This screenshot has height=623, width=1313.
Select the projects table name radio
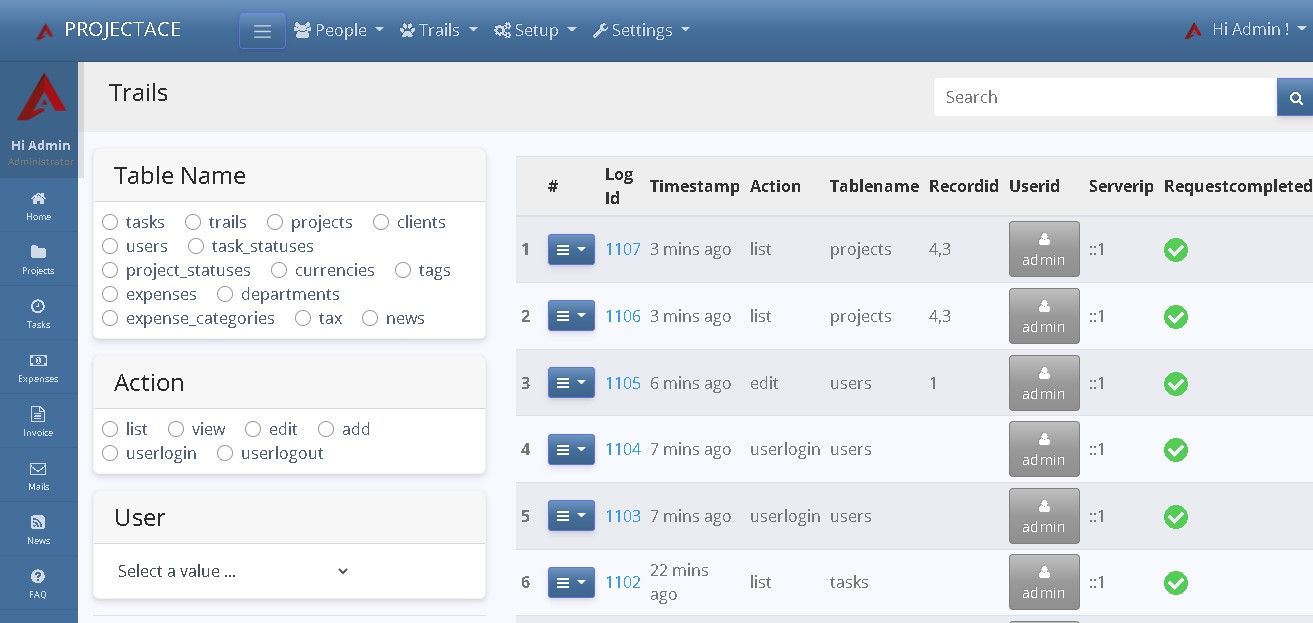[x=275, y=222]
